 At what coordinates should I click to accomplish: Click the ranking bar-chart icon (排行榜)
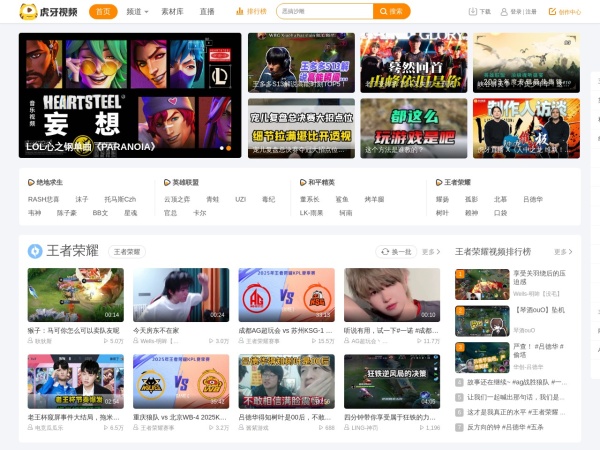coord(239,12)
